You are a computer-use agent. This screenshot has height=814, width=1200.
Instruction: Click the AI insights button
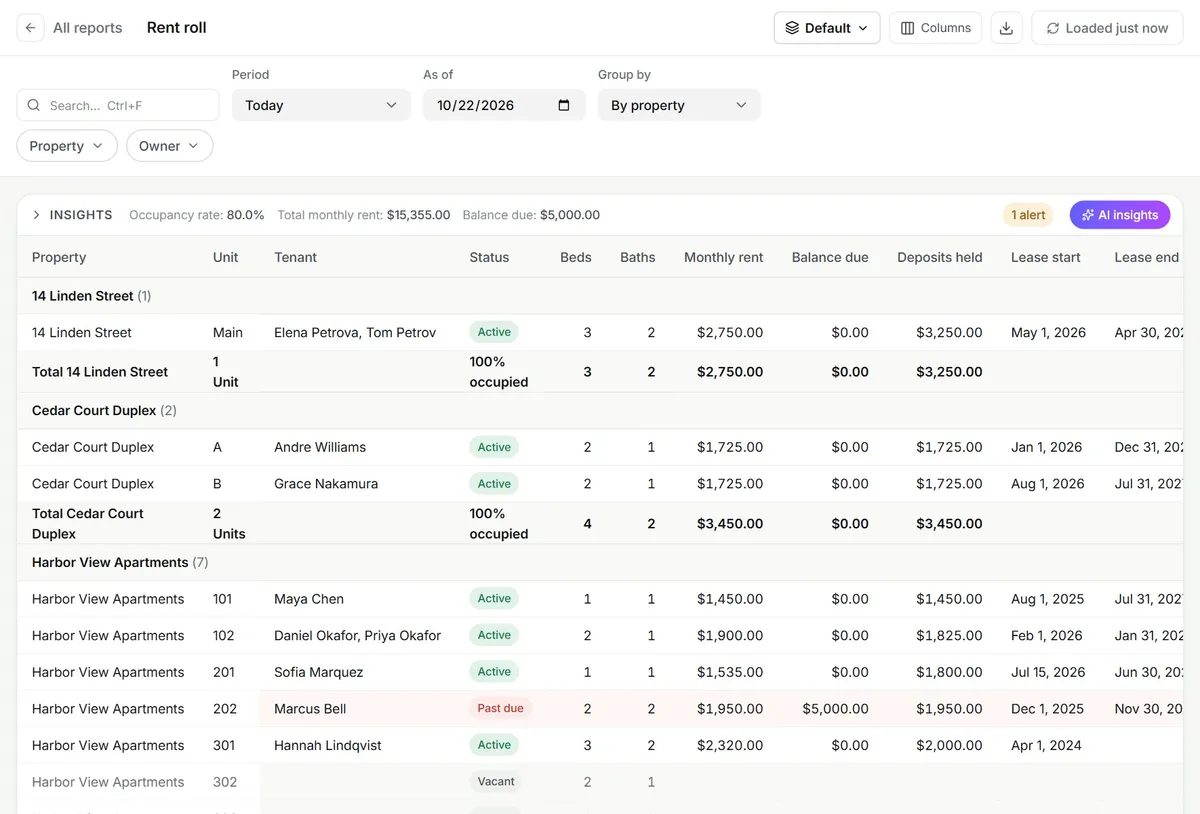coord(1120,215)
